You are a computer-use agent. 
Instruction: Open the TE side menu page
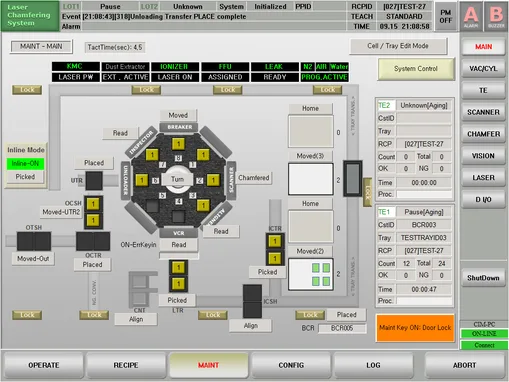[483, 90]
